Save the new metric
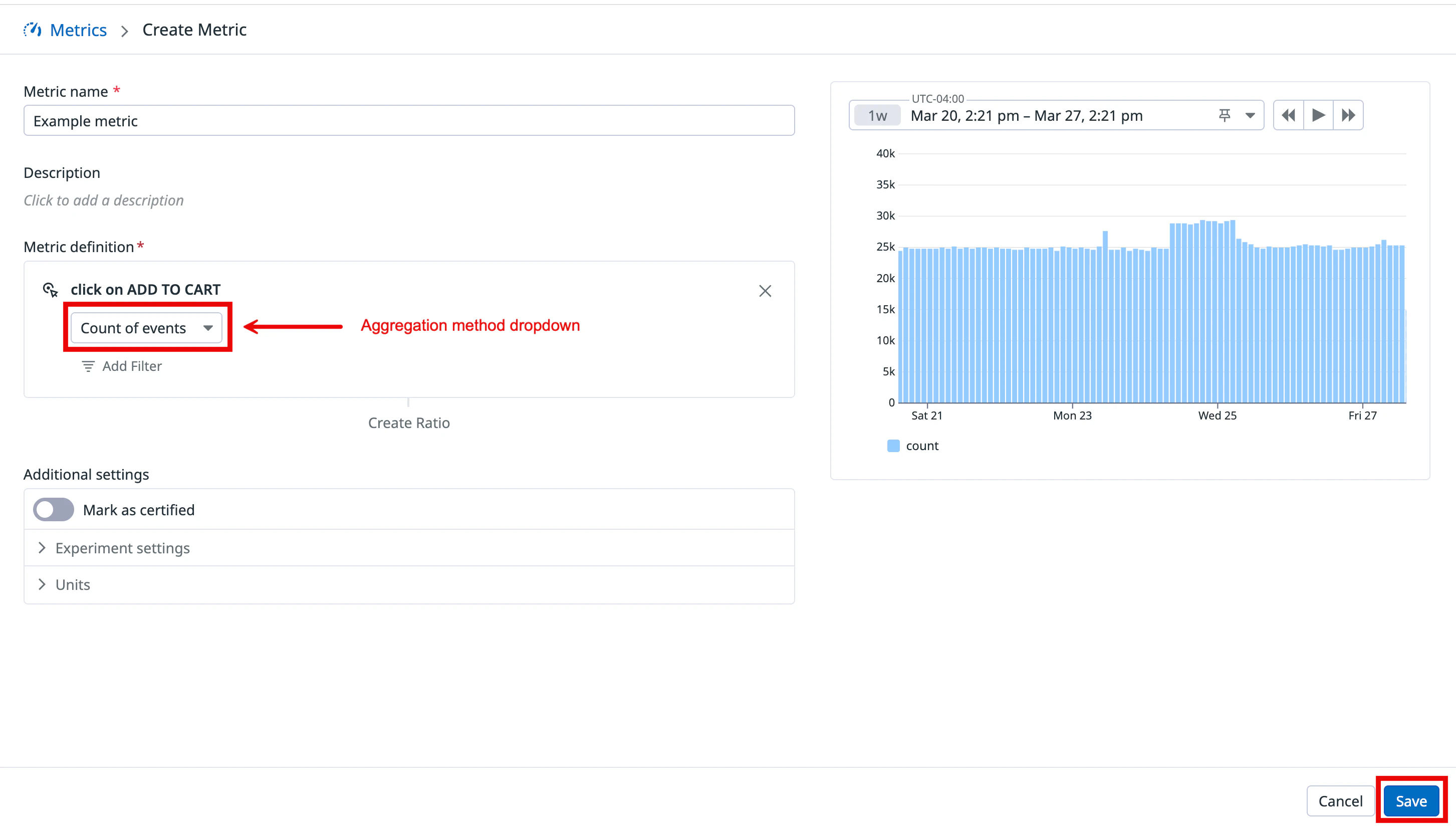The height and width of the screenshot is (832, 1456). [x=1411, y=801]
